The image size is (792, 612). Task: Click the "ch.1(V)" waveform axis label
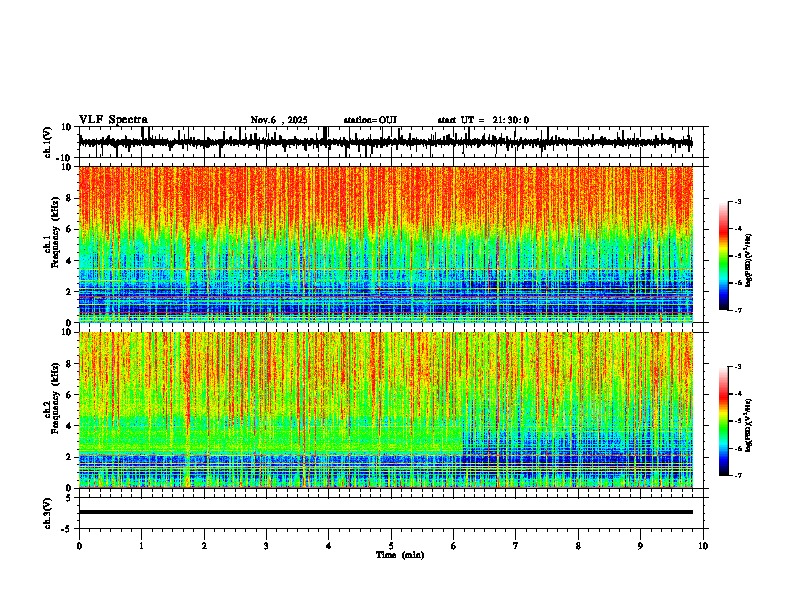[48, 142]
